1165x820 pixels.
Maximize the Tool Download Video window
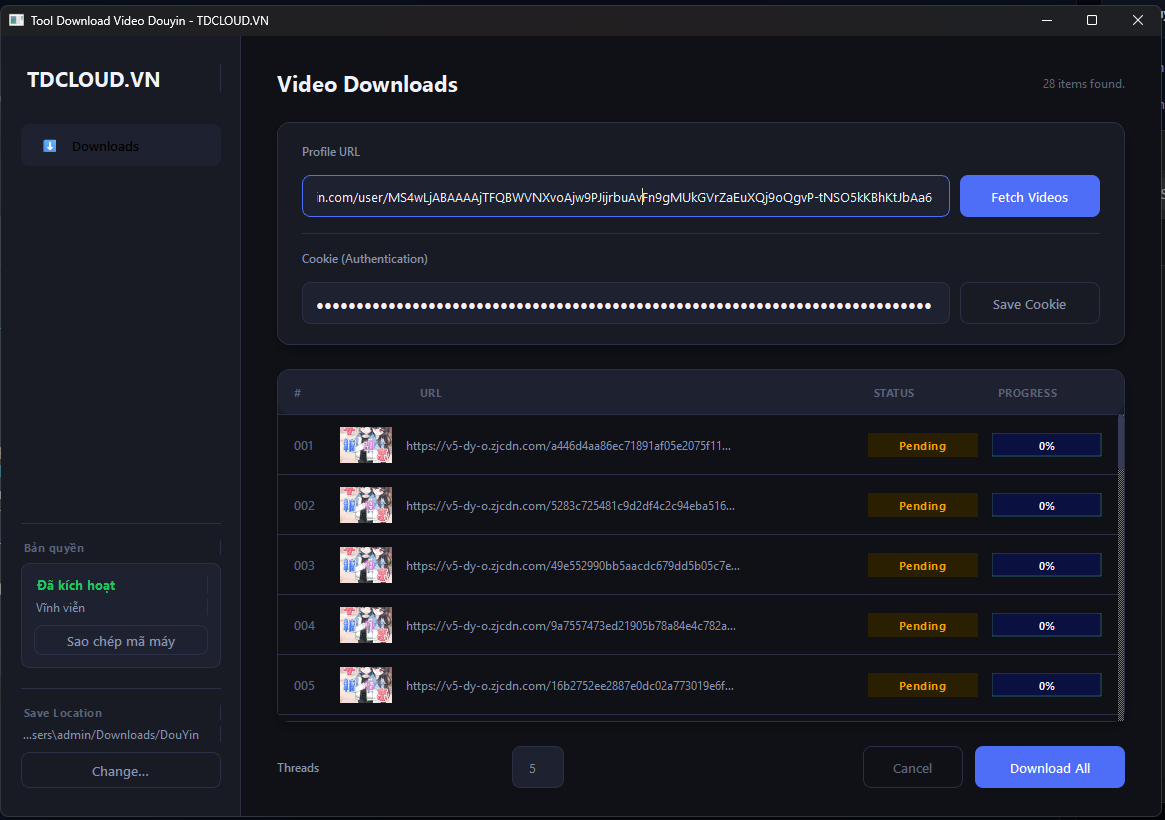tap(1092, 20)
